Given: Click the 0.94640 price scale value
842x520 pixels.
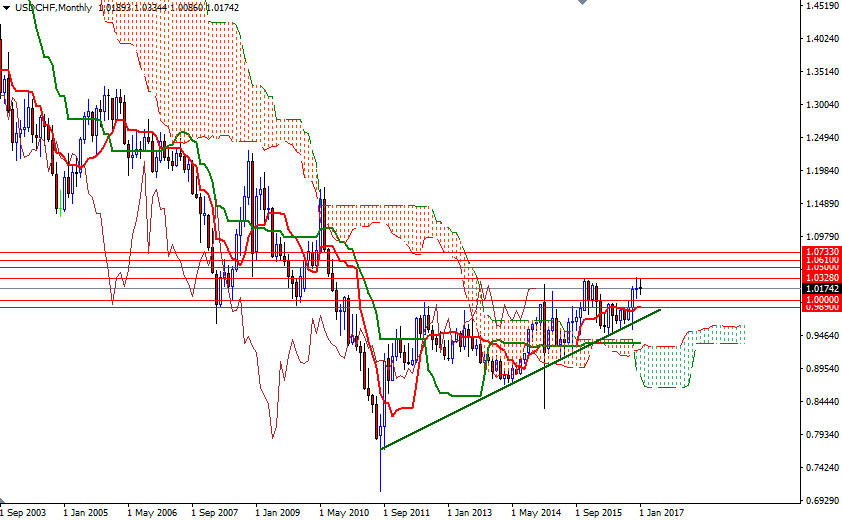Looking at the screenshot, I should click(822, 336).
